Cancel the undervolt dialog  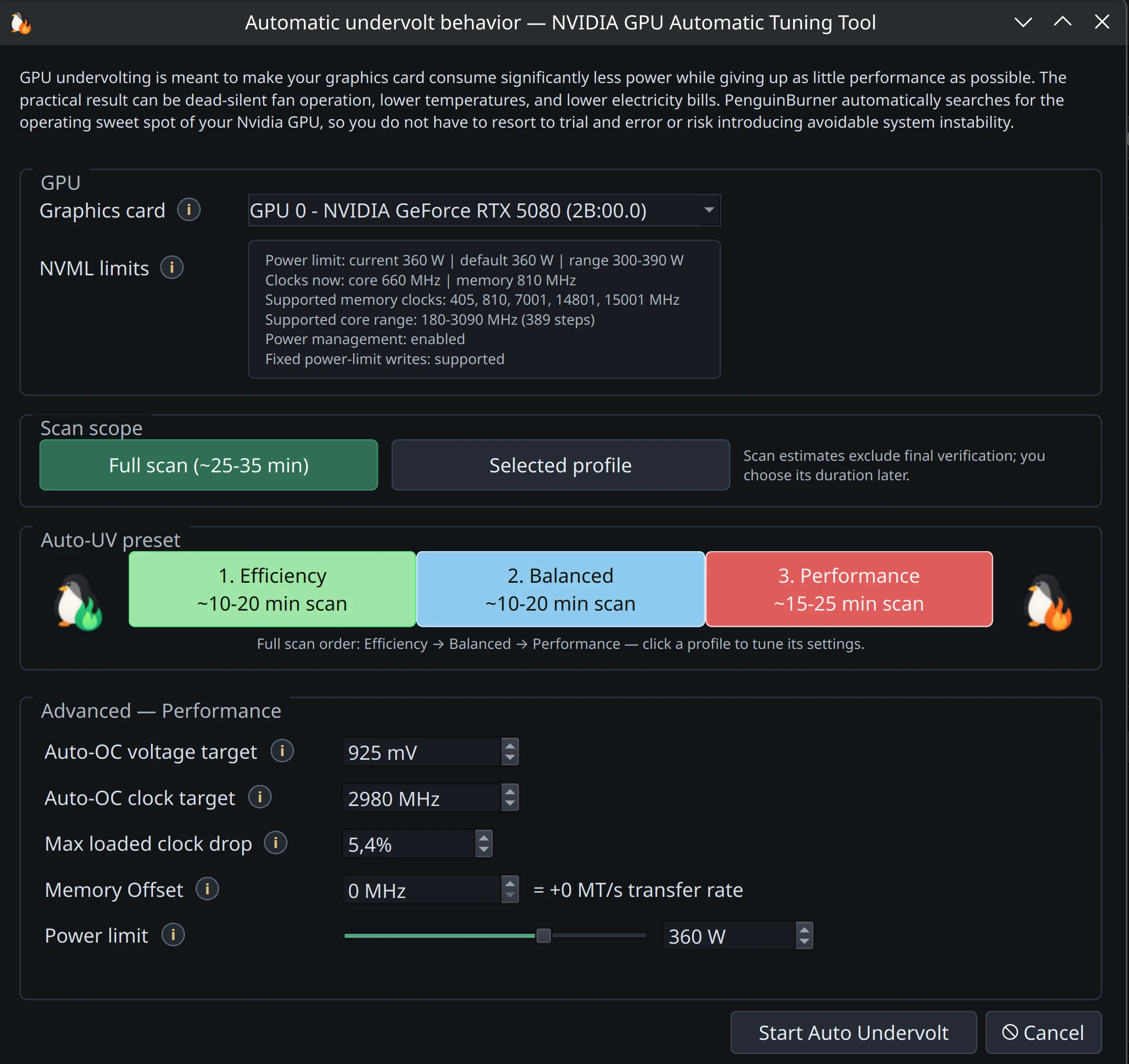[x=1043, y=1032]
